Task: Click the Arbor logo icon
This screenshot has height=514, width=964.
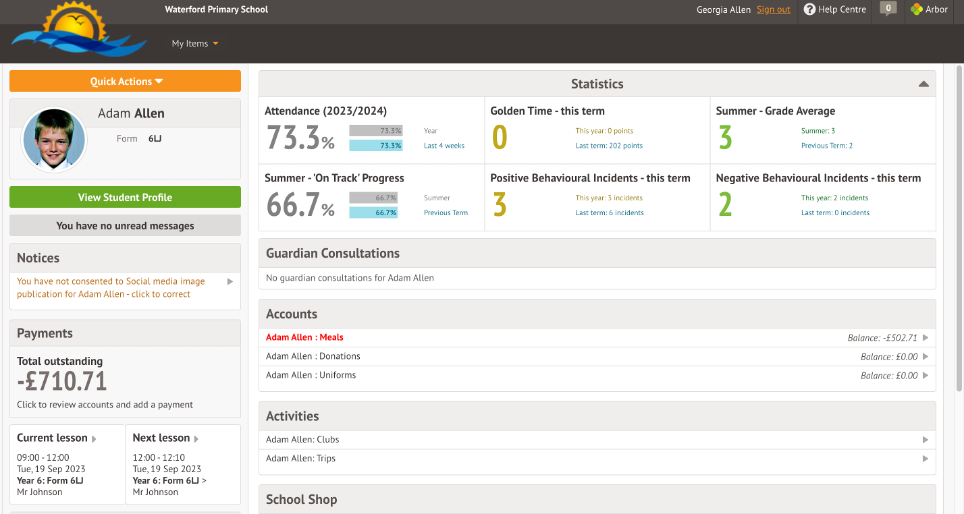Action: (x=916, y=10)
